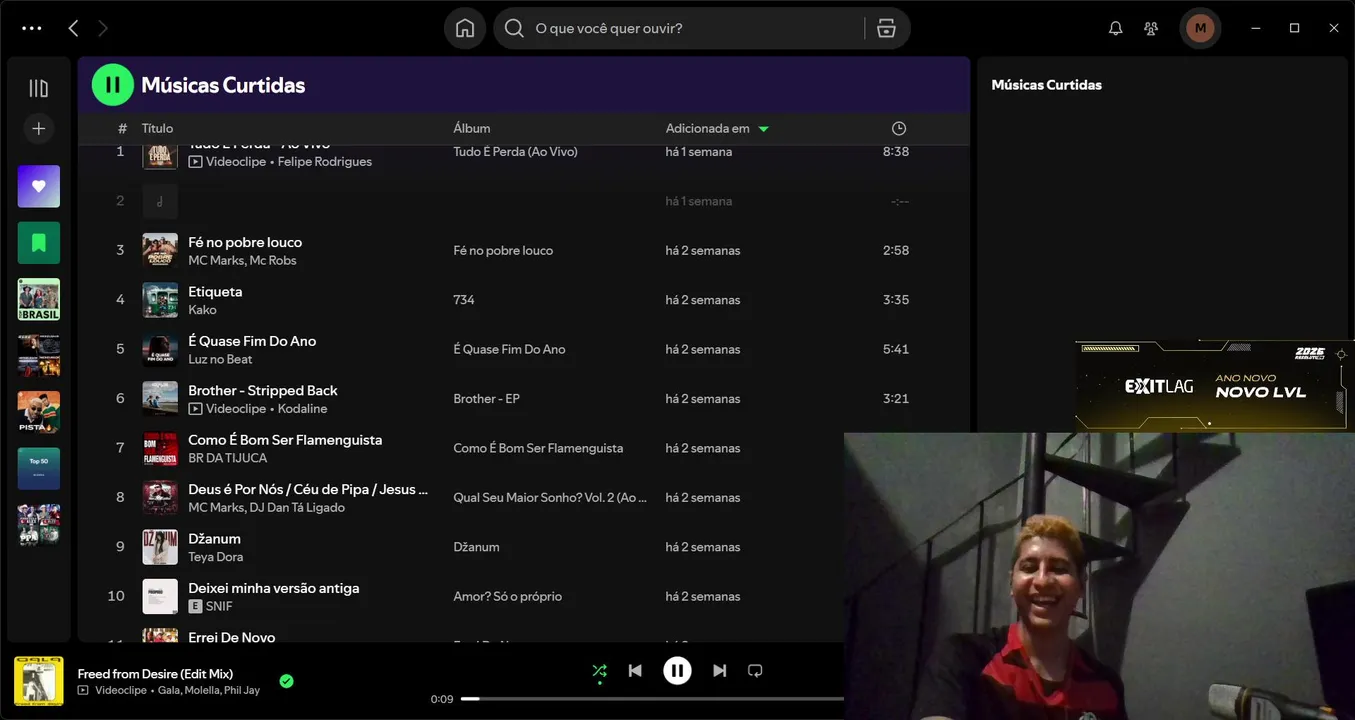The image size is (1355, 720).
Task: Select the song Fé no pobre louco
Action: pos(245,242)
